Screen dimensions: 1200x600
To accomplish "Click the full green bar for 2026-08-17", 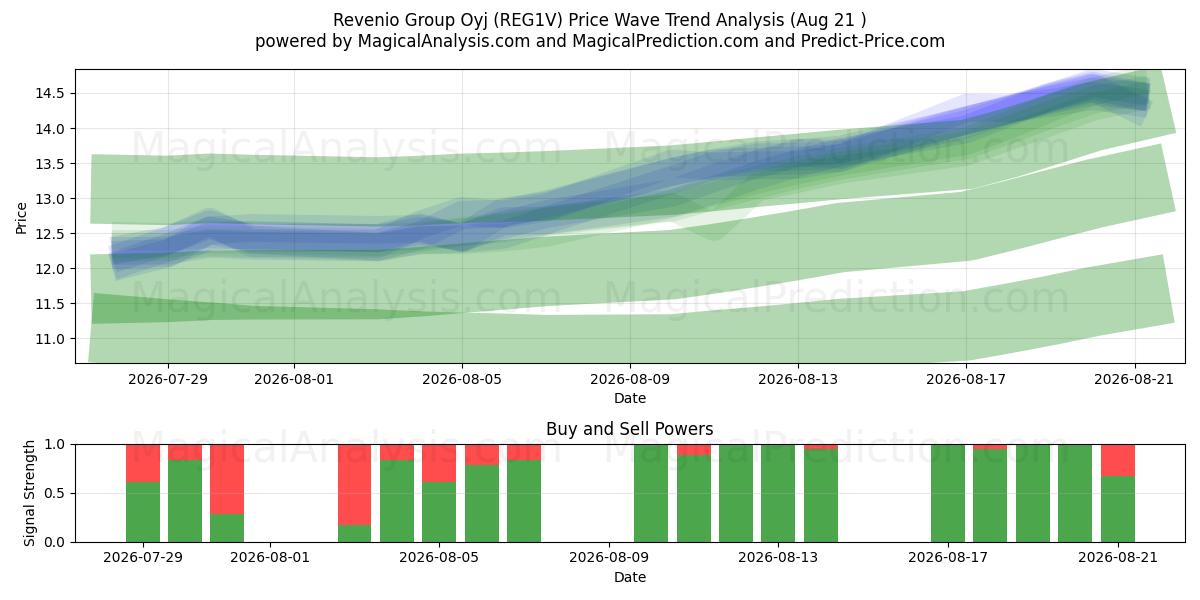I will 948,493.
